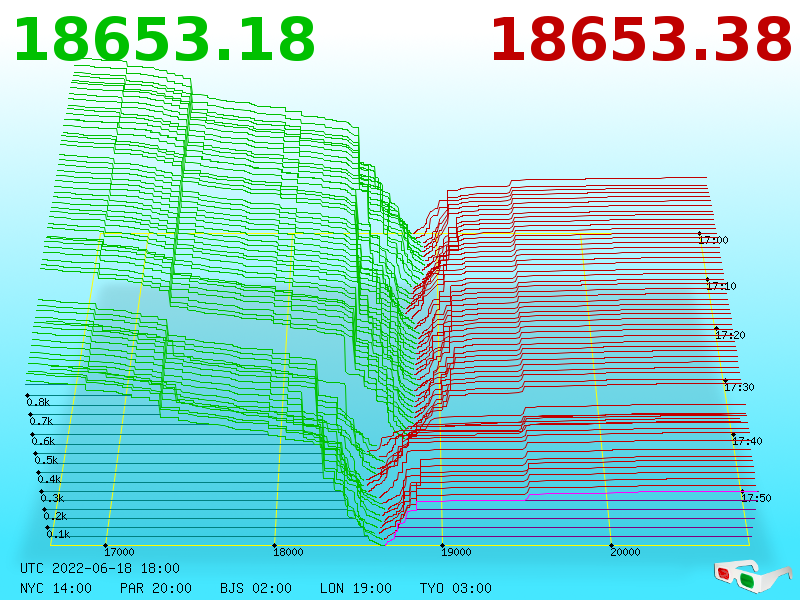Click the 0.6k volume axis label

point(43,441)
